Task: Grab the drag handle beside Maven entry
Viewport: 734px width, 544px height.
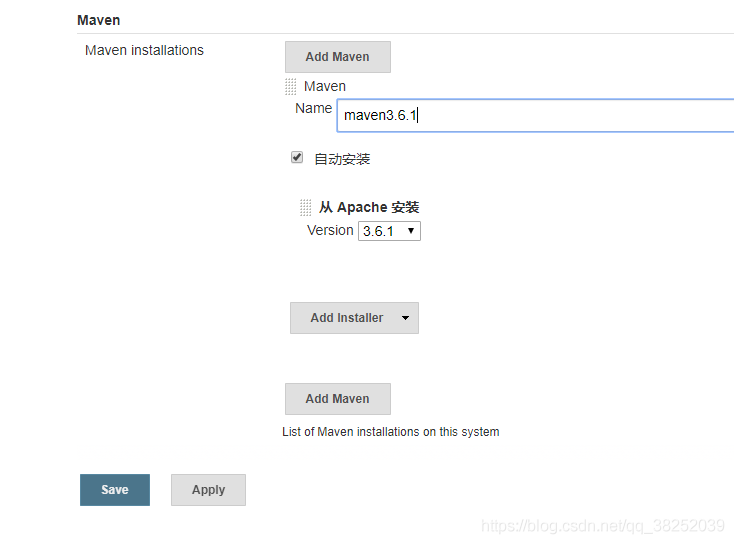Action: (x=291, y=87)
